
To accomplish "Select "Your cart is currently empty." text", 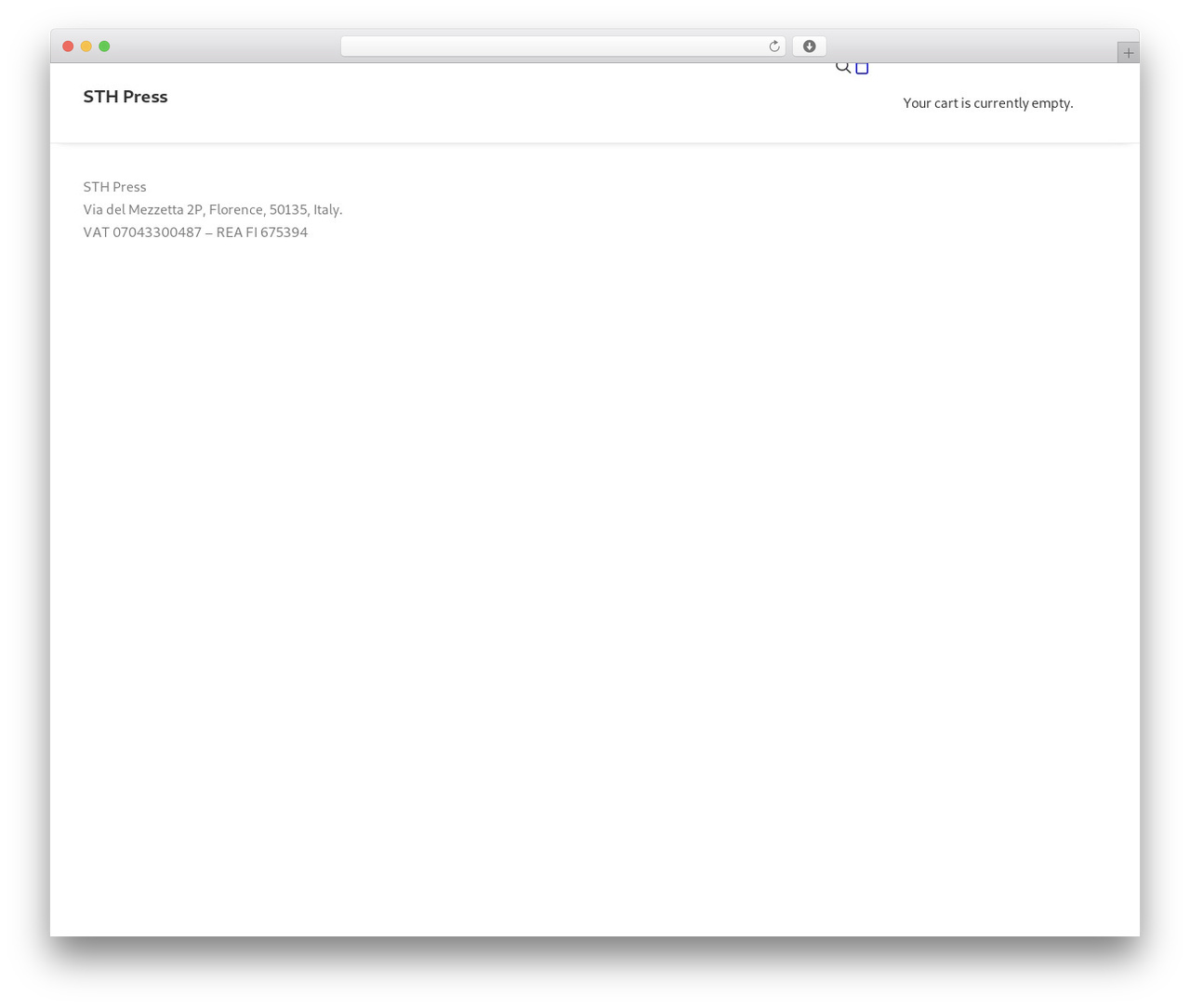I will [x=988, y=103].
